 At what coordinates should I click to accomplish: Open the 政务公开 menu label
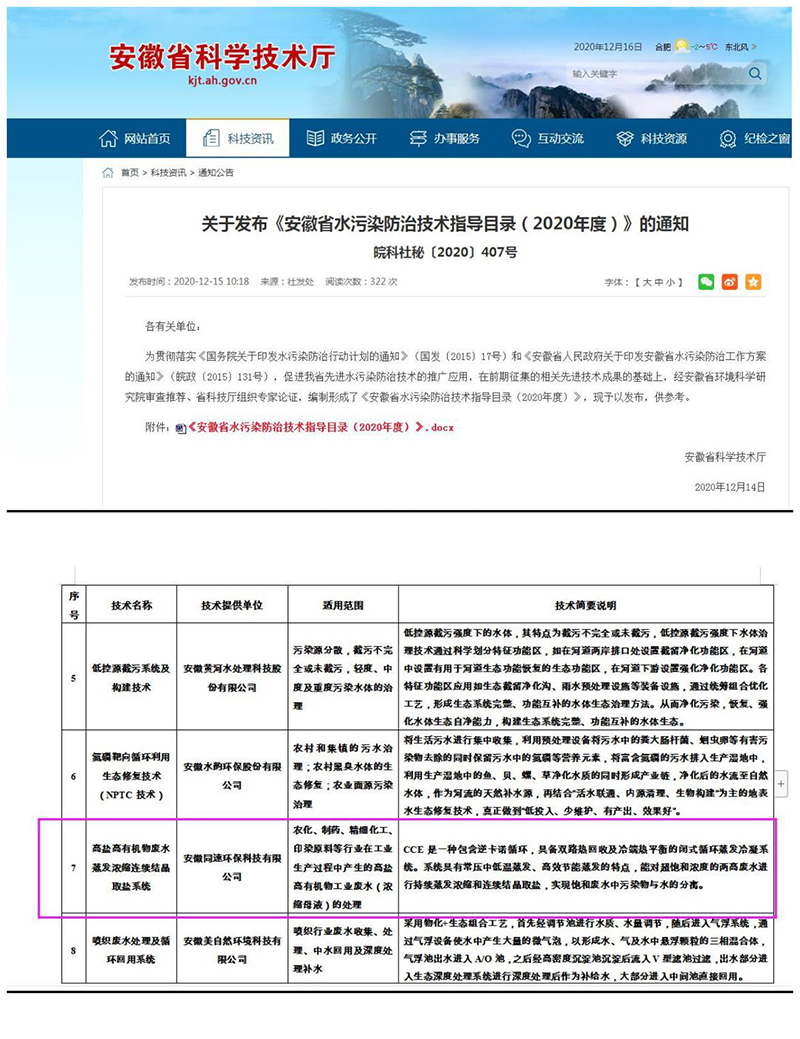[x=354, y=138]
